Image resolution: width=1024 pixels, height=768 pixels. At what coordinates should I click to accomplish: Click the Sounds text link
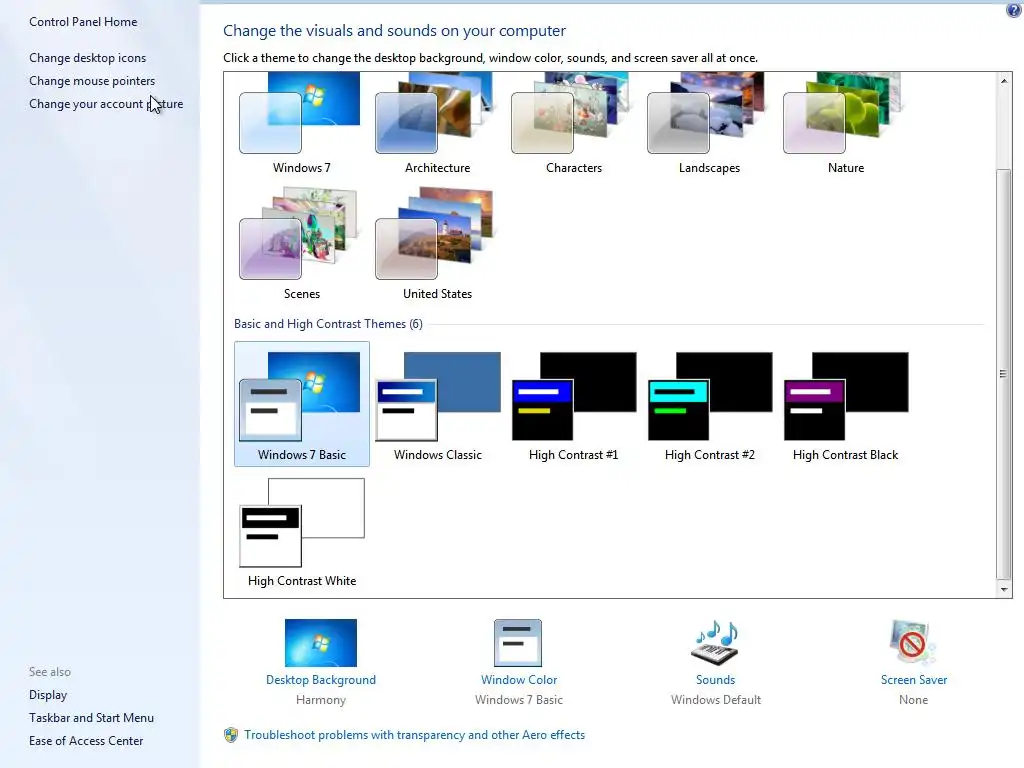point(715,680)
